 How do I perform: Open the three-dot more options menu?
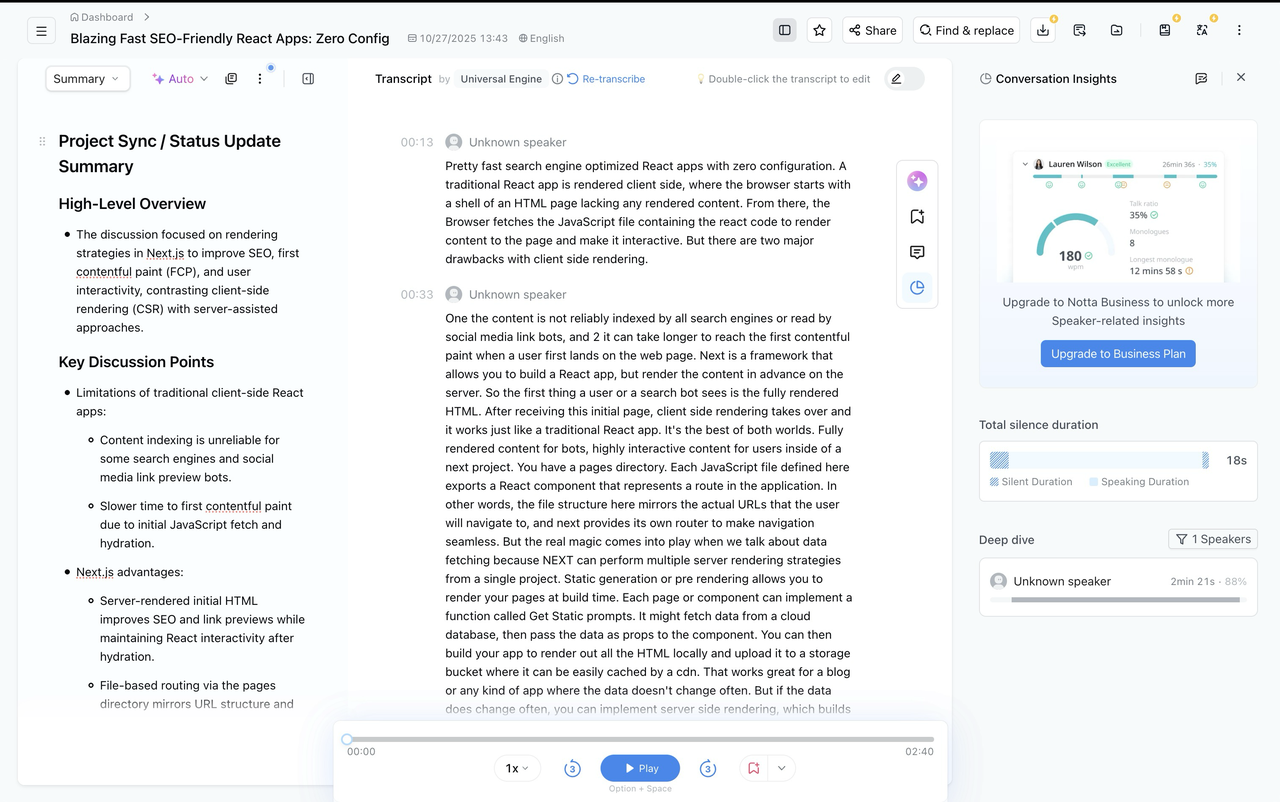pos(1239,30)
